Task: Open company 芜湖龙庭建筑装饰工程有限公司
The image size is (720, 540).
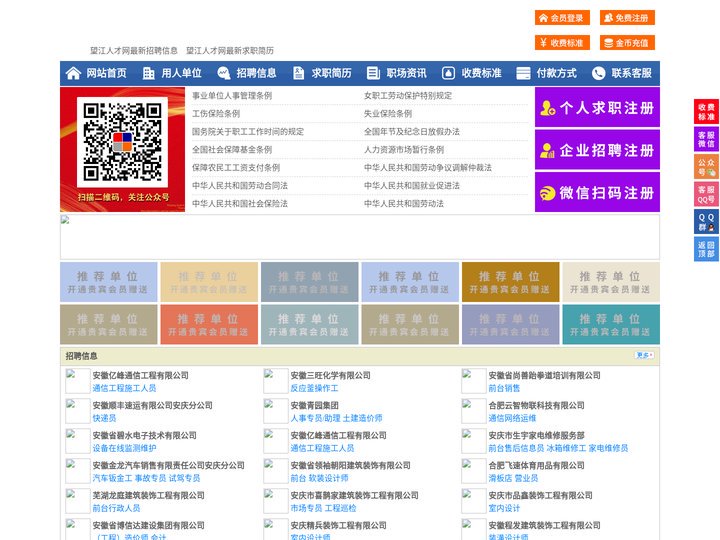Action: [148, 495]
